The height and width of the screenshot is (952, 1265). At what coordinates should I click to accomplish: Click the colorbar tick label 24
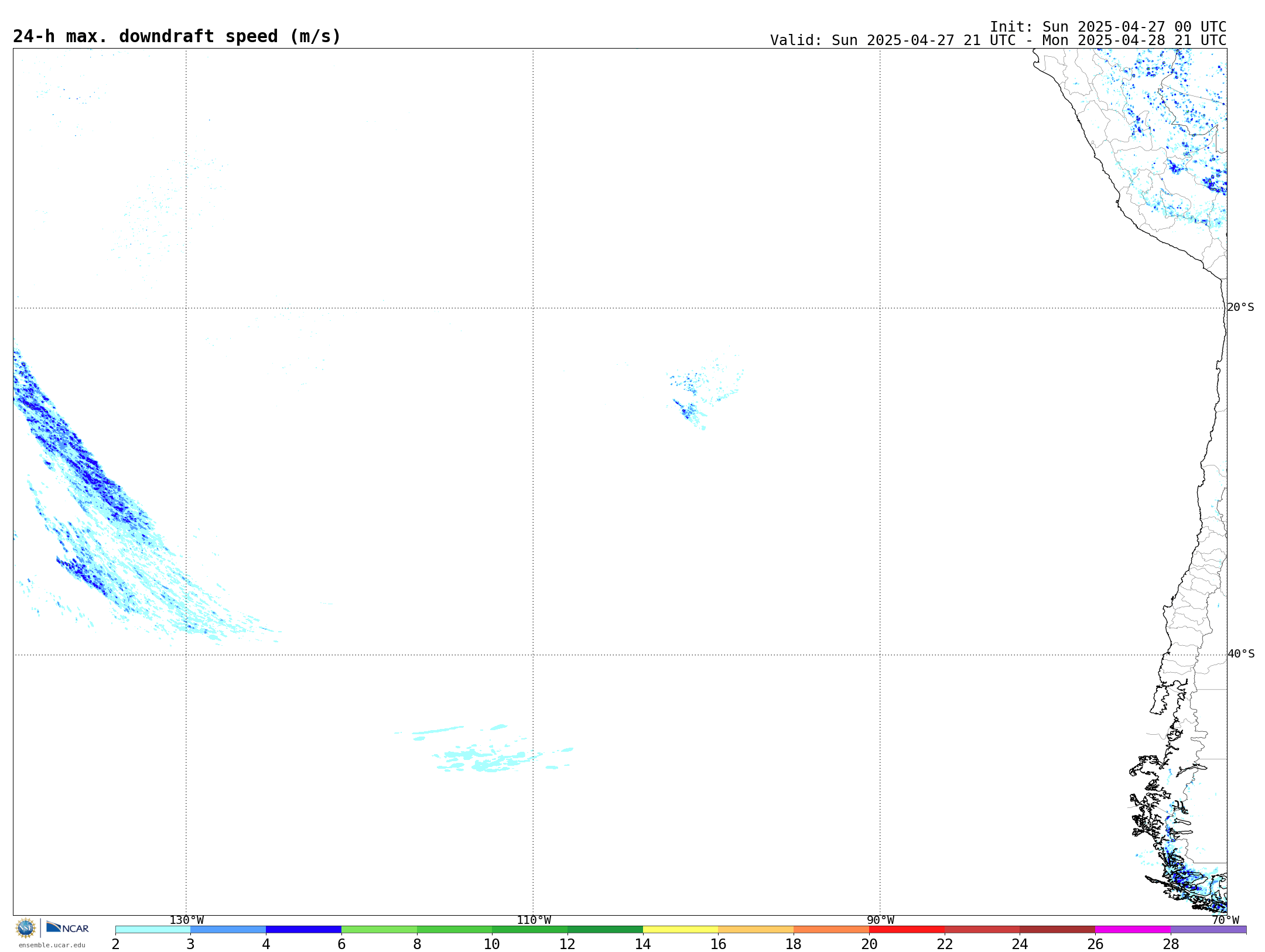point(1020,944)
